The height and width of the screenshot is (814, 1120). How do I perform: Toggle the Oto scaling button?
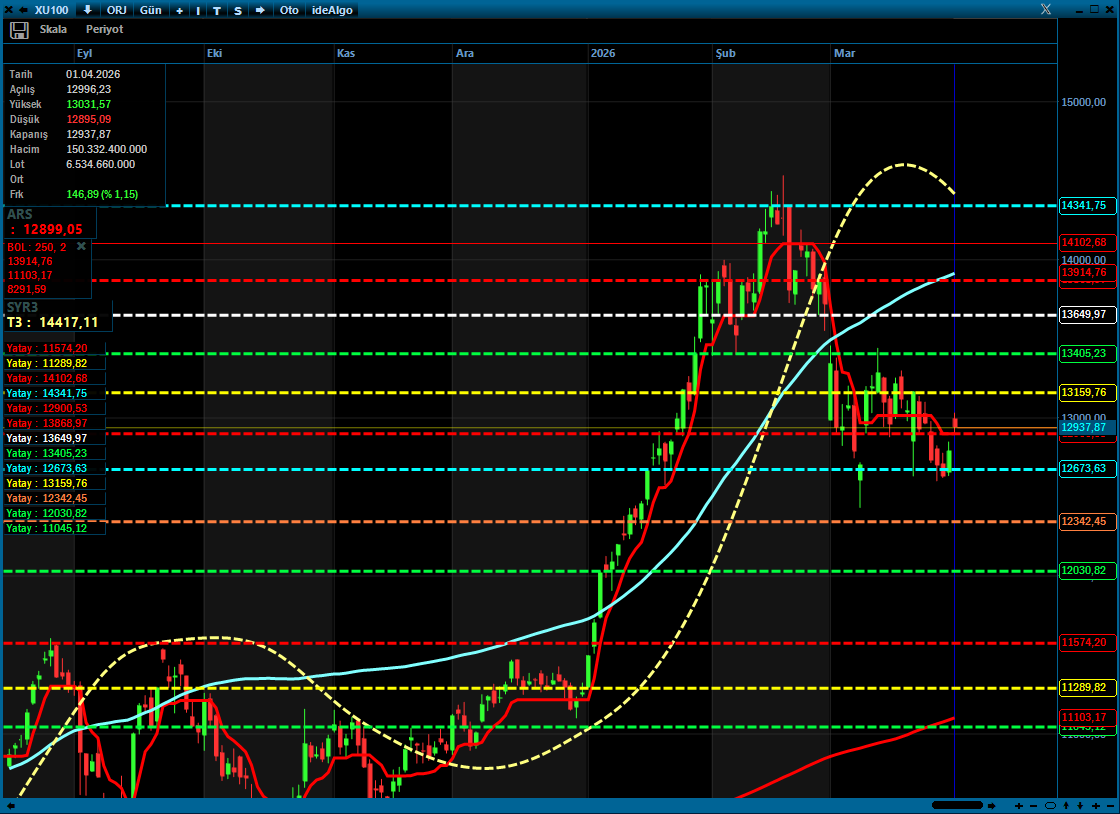289,10
